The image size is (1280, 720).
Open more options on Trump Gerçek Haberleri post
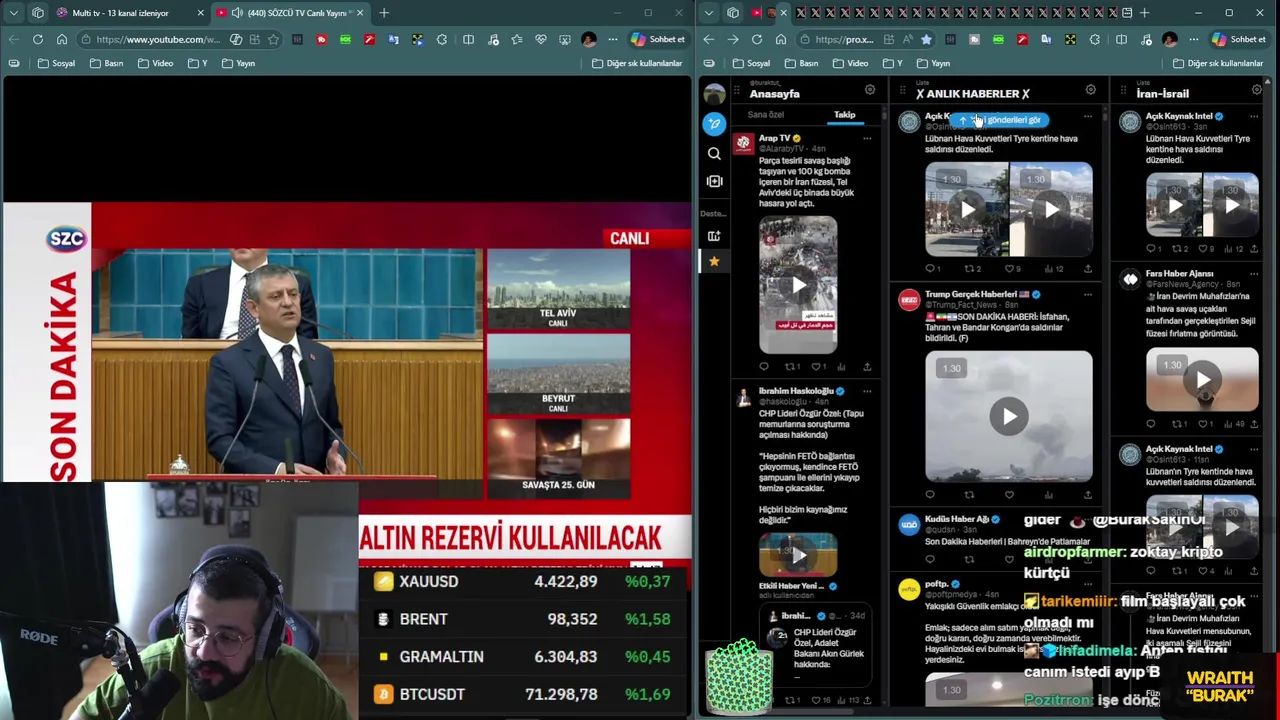pyautogui.click(x=1087, y=295)
